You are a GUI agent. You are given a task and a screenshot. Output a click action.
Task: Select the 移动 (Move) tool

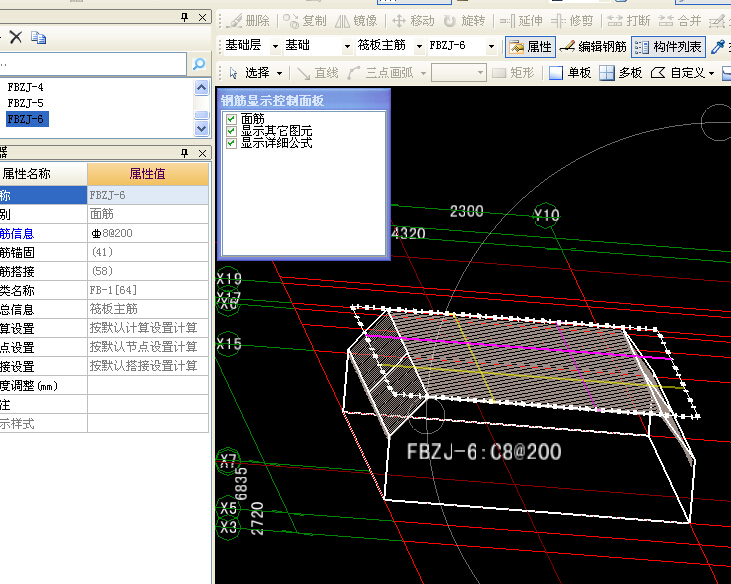point(413,21)
